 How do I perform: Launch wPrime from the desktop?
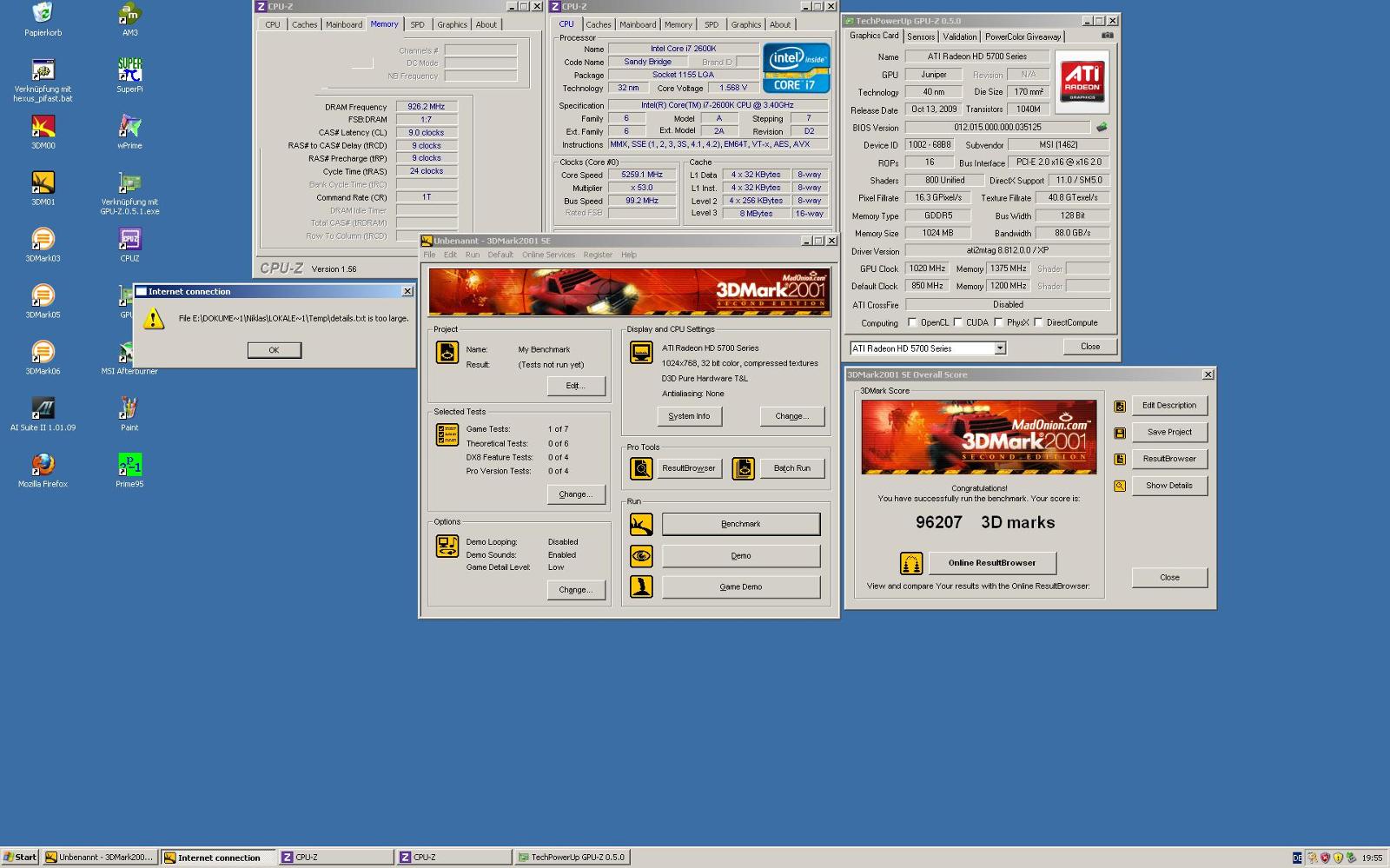pos(129,126)
